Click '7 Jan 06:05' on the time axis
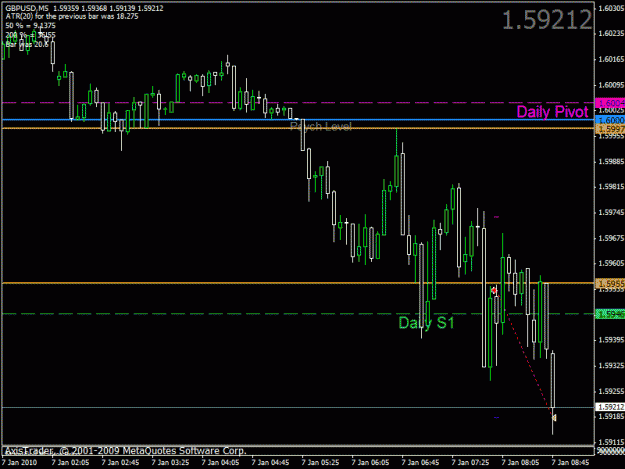625x469 pixels. click(370, 462)
